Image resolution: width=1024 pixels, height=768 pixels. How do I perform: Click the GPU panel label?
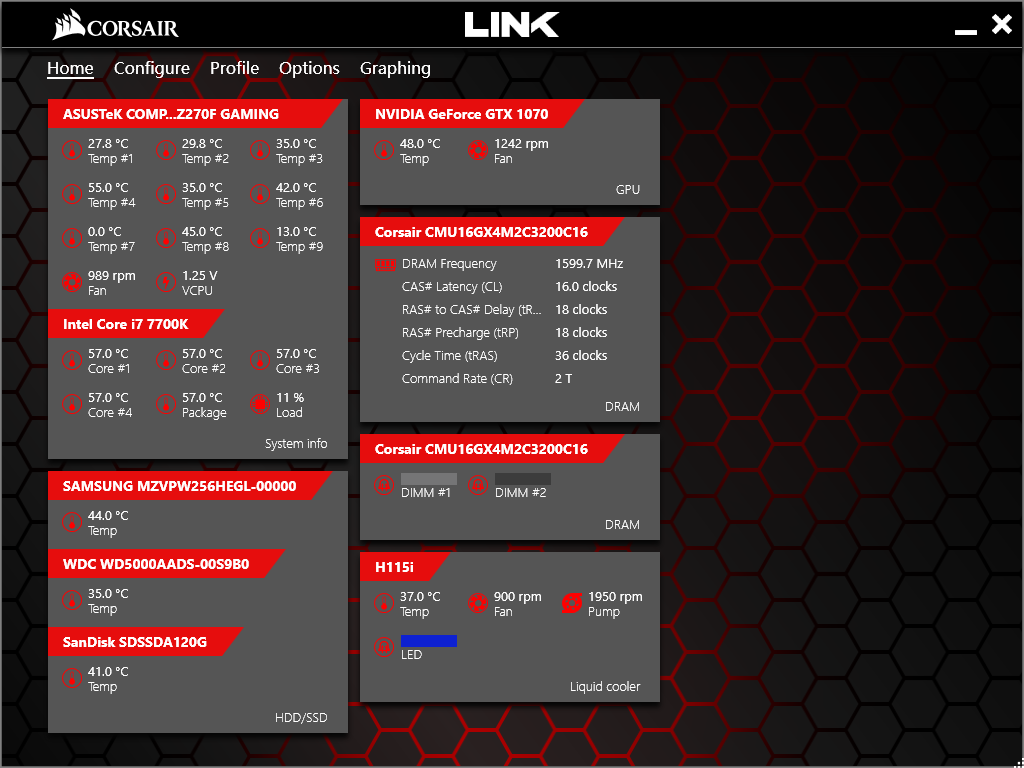tap(628, 190)
